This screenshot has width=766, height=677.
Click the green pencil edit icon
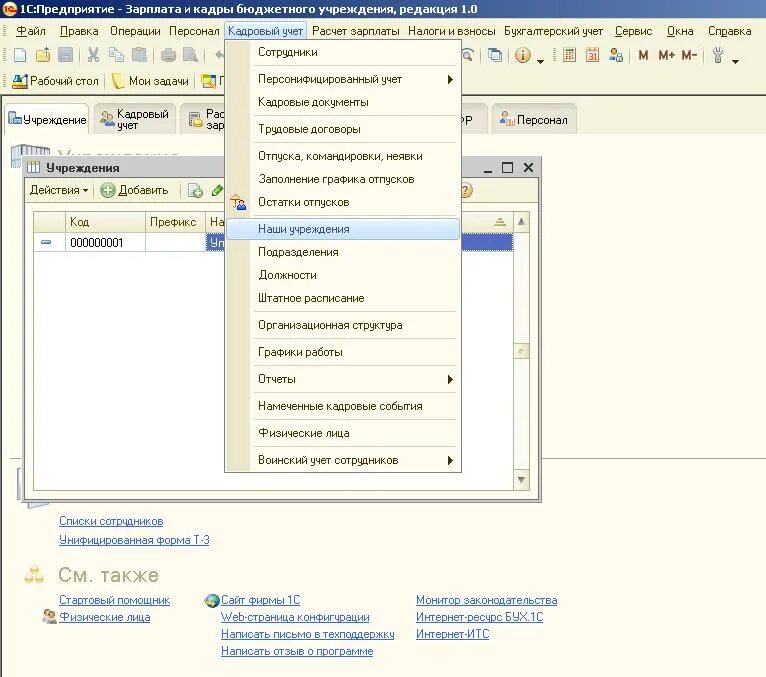217,190
